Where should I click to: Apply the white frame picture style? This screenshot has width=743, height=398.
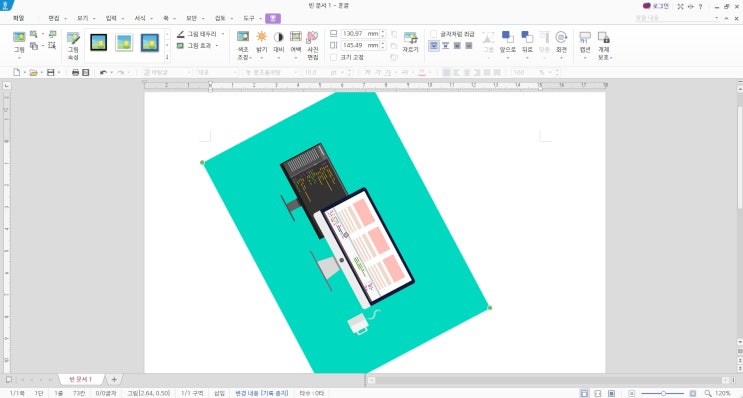coord(124,43)
